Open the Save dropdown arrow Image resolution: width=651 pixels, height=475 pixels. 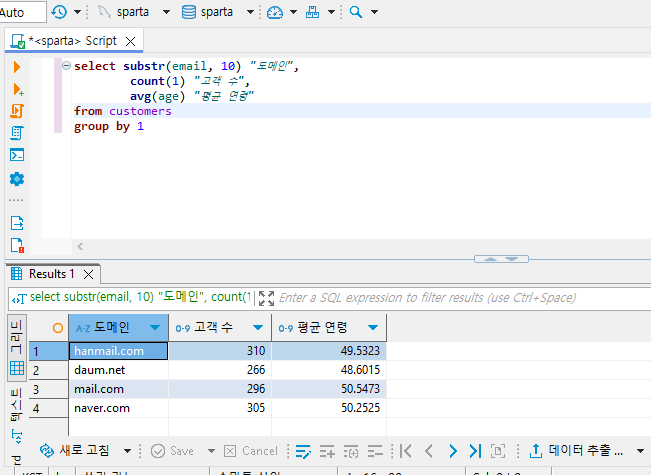click(x=211, y=451)
